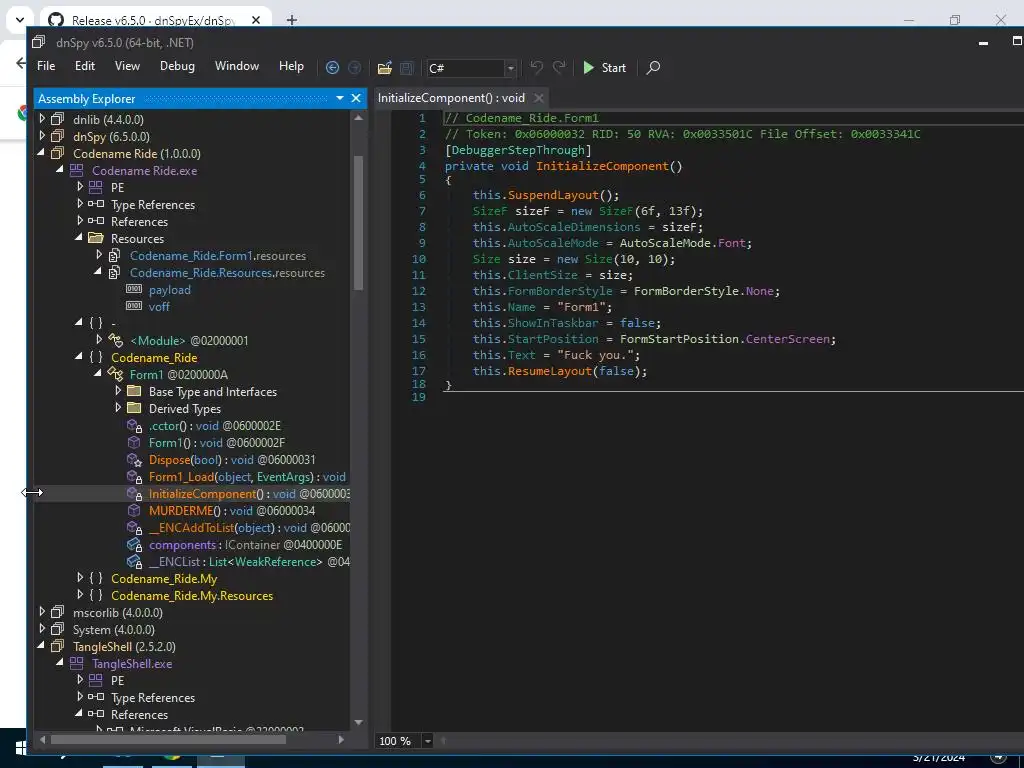Expand the mscorlib (4.0.0.0) node
Image resolution: width=1024 pixels, height=768 pixels.
point(42,612)
